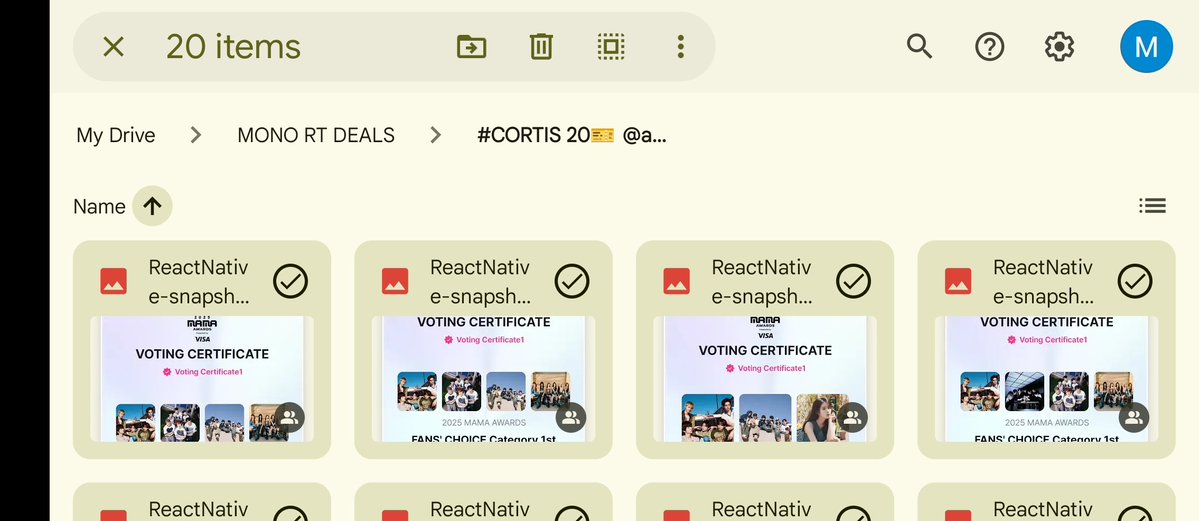Image resolution: width=1199 pixels, height=521 pixels.
Task: Click the second card's ReactNative-snapsh file name
Action: pyautogui.click(x=480, y=282)
